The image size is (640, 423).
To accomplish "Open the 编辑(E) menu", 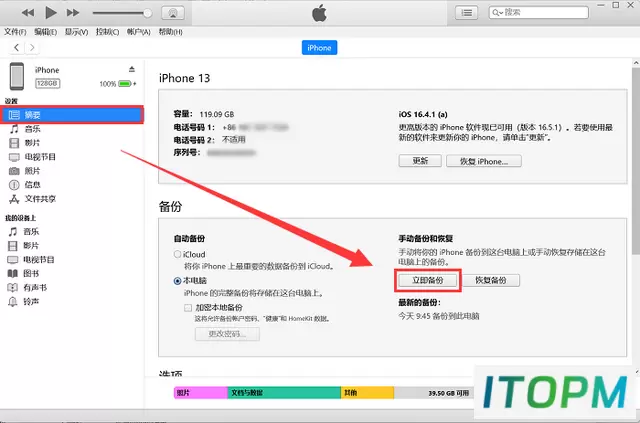I will [45, 32].
